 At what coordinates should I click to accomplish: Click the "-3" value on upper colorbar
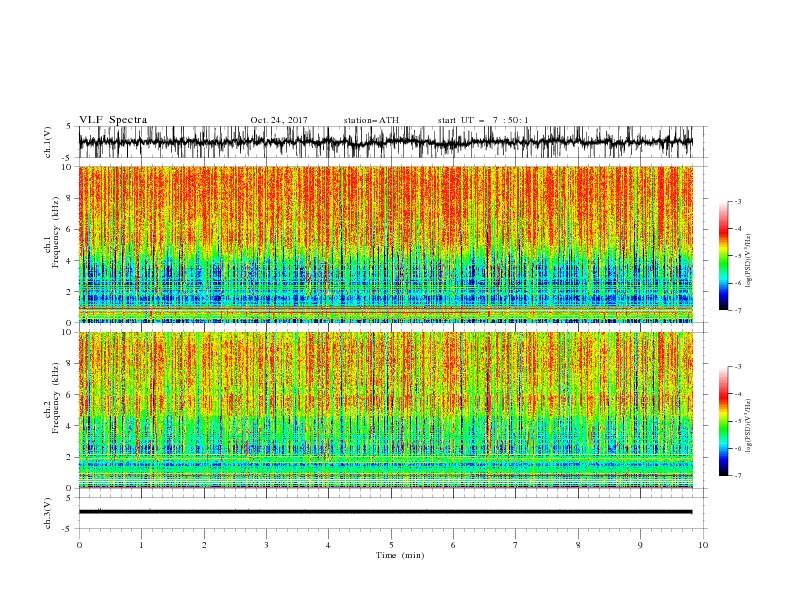pos(738,201)
